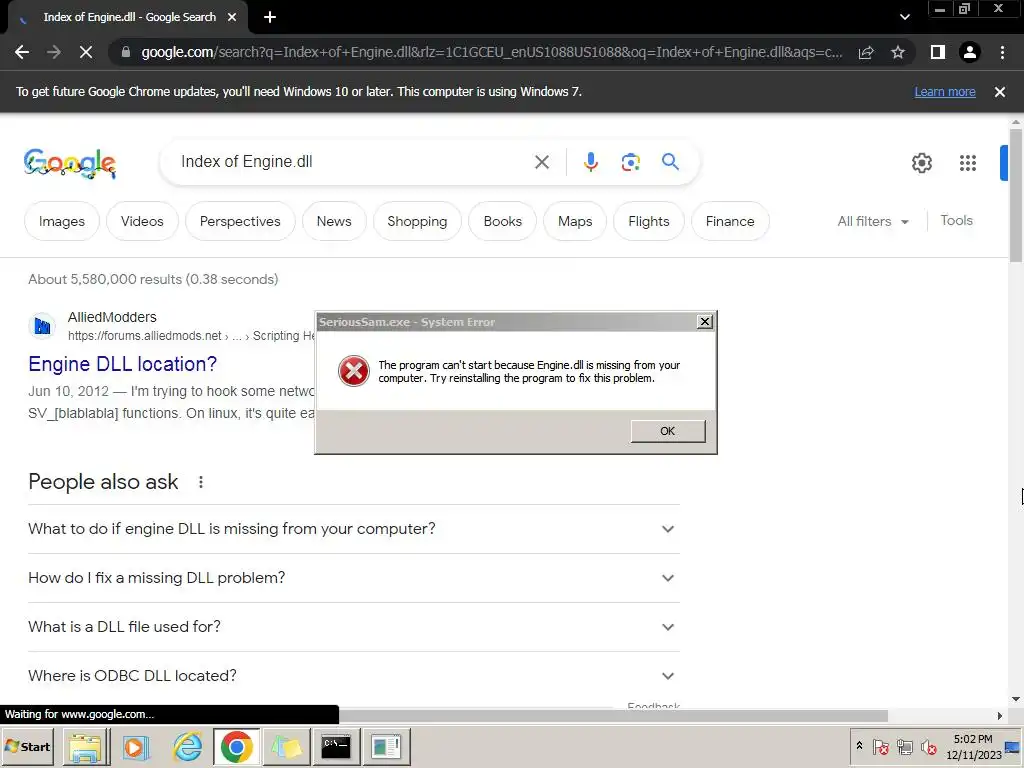
Task: Open the Chrome three-dot menu
Action: [1002, 52]
